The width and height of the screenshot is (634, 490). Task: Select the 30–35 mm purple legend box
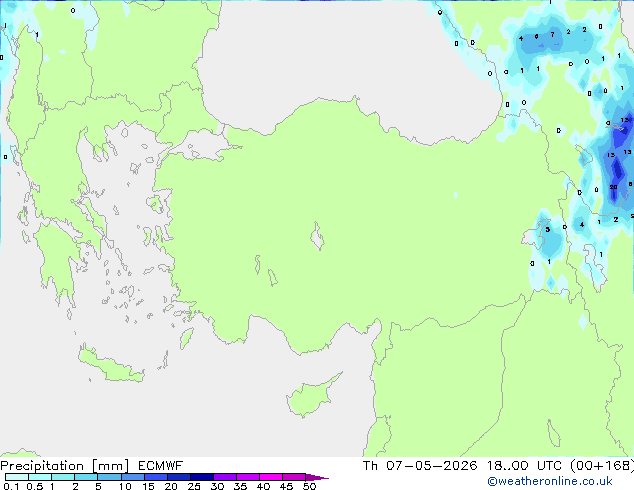[x=224, y=477]
